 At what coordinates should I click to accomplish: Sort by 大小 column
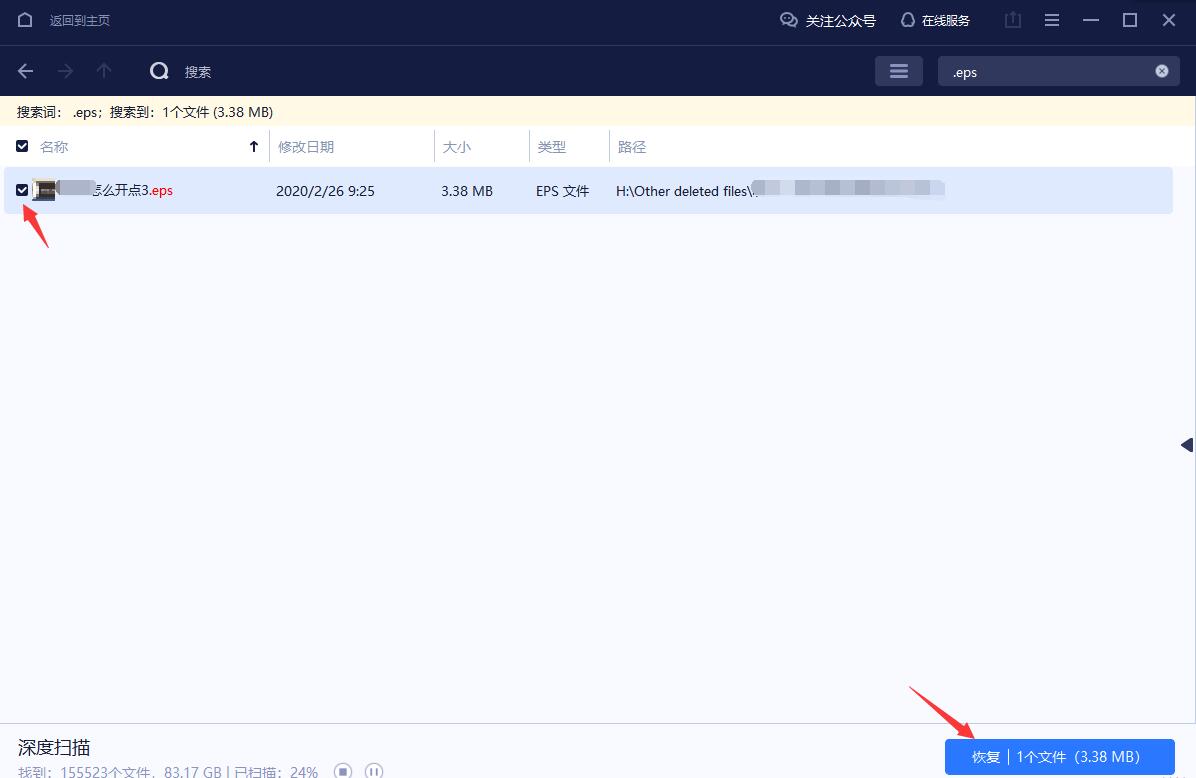[x=456, y=146]
